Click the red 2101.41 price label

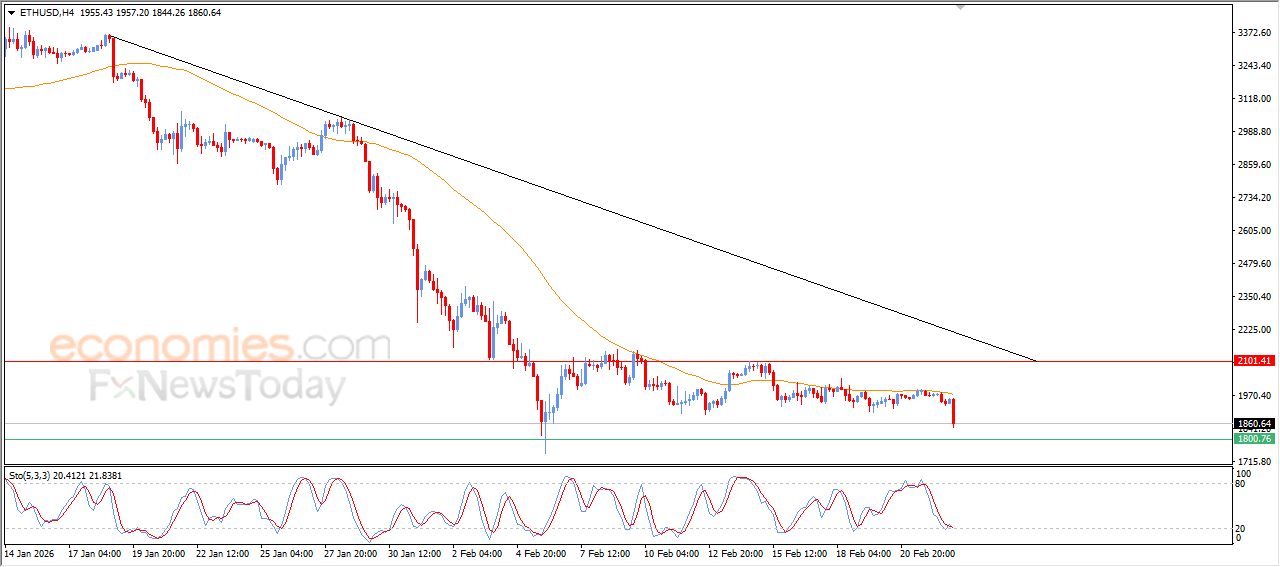click(x=1253, y=361)
